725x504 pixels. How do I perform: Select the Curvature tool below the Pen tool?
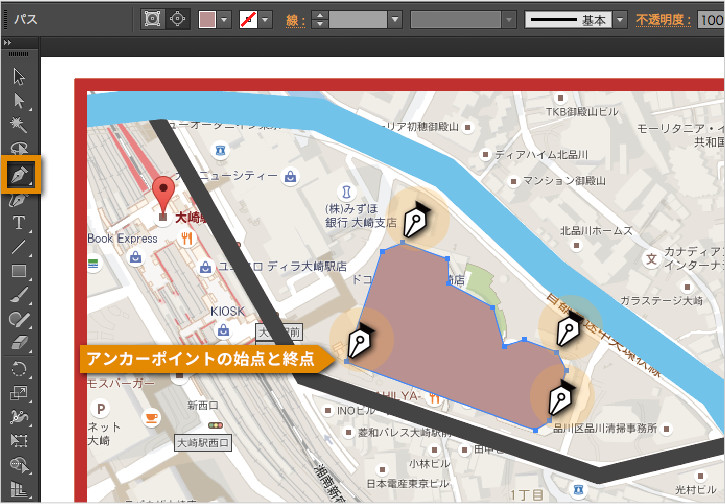(19, 200)
